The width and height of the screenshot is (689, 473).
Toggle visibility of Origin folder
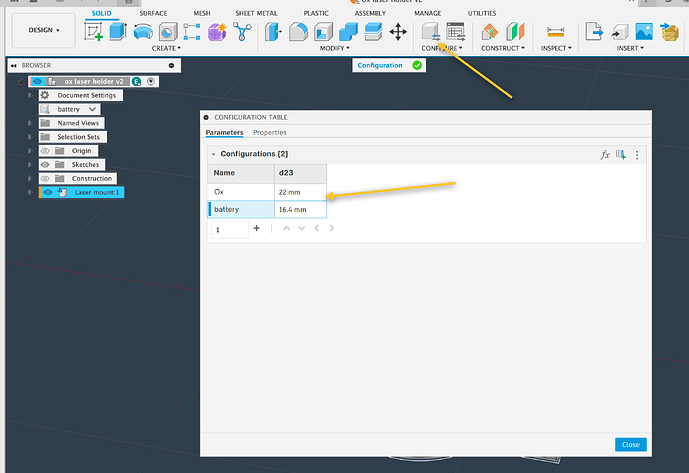point(45,150)
